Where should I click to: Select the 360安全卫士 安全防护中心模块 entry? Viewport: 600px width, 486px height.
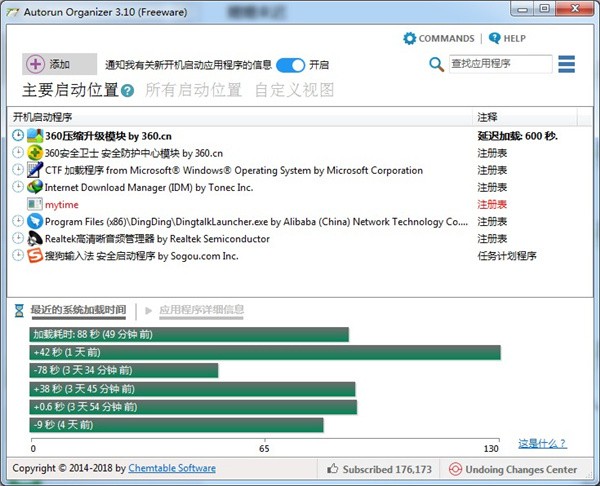click(134, 153)
